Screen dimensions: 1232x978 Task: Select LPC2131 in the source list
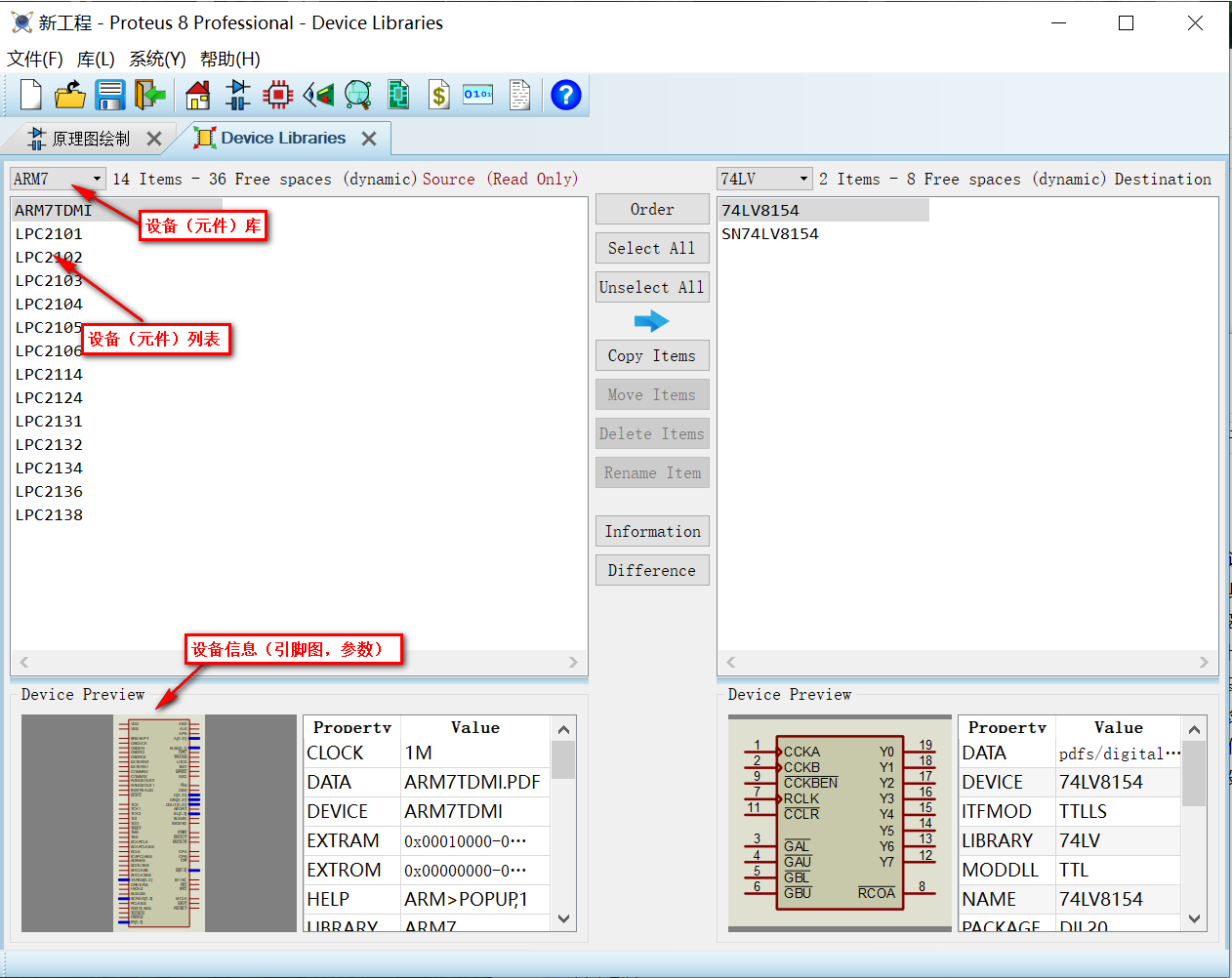[49, 421]
